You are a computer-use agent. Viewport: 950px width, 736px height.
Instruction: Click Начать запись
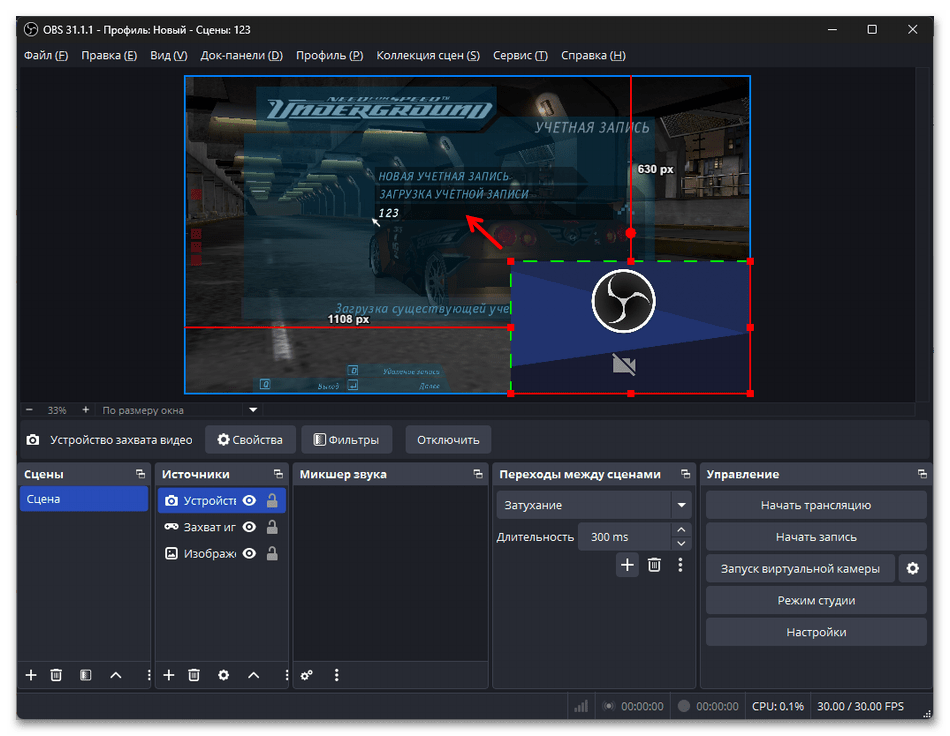click(x=815, y=537)
